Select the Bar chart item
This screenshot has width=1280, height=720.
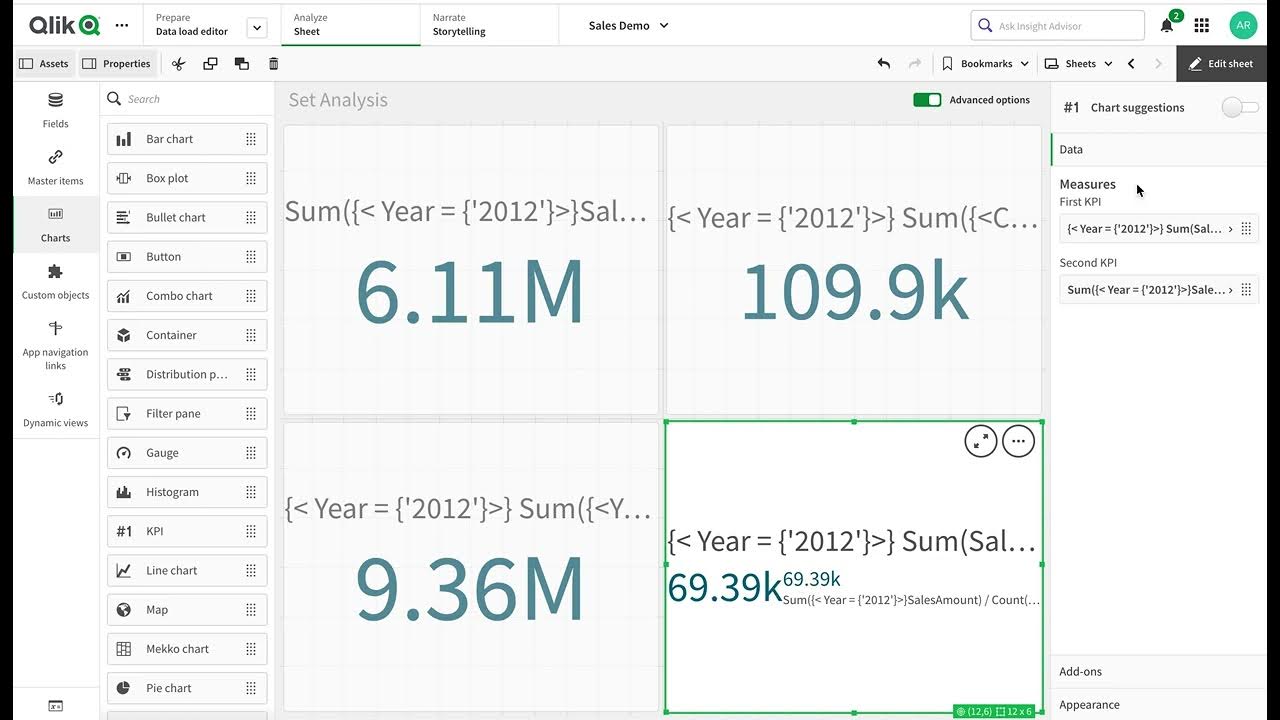pos(187,139)
